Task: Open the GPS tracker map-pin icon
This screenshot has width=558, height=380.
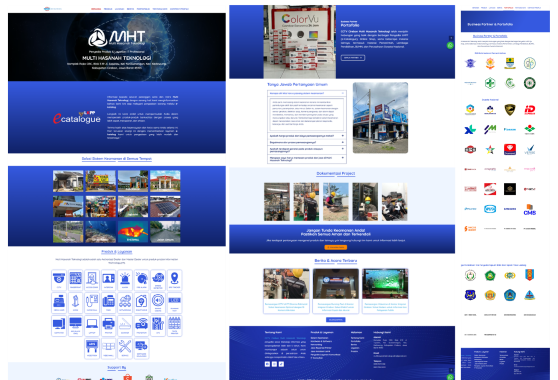Action: click(174, 279)
